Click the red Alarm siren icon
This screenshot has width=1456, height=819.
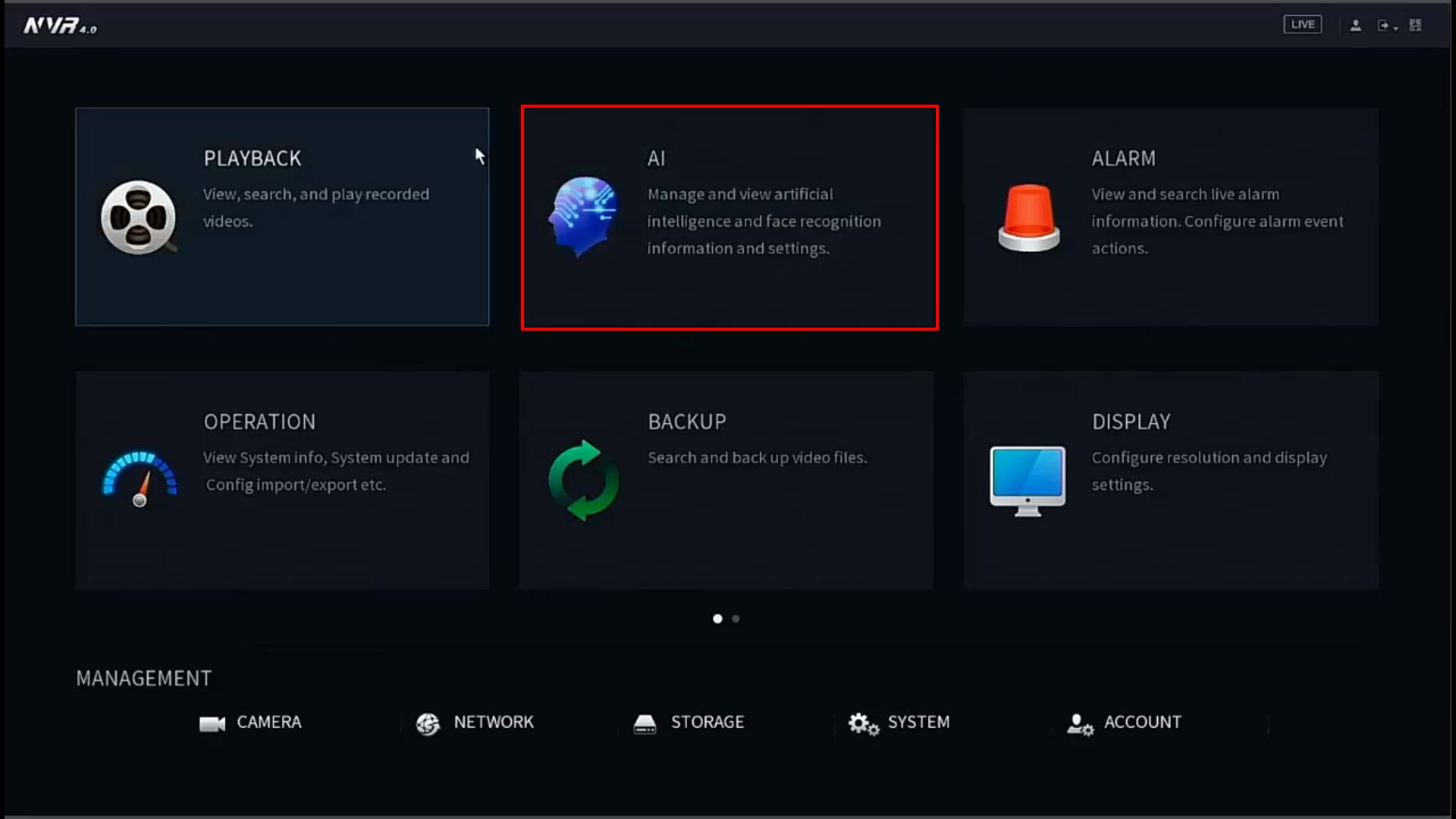[x=1028, y=218]
